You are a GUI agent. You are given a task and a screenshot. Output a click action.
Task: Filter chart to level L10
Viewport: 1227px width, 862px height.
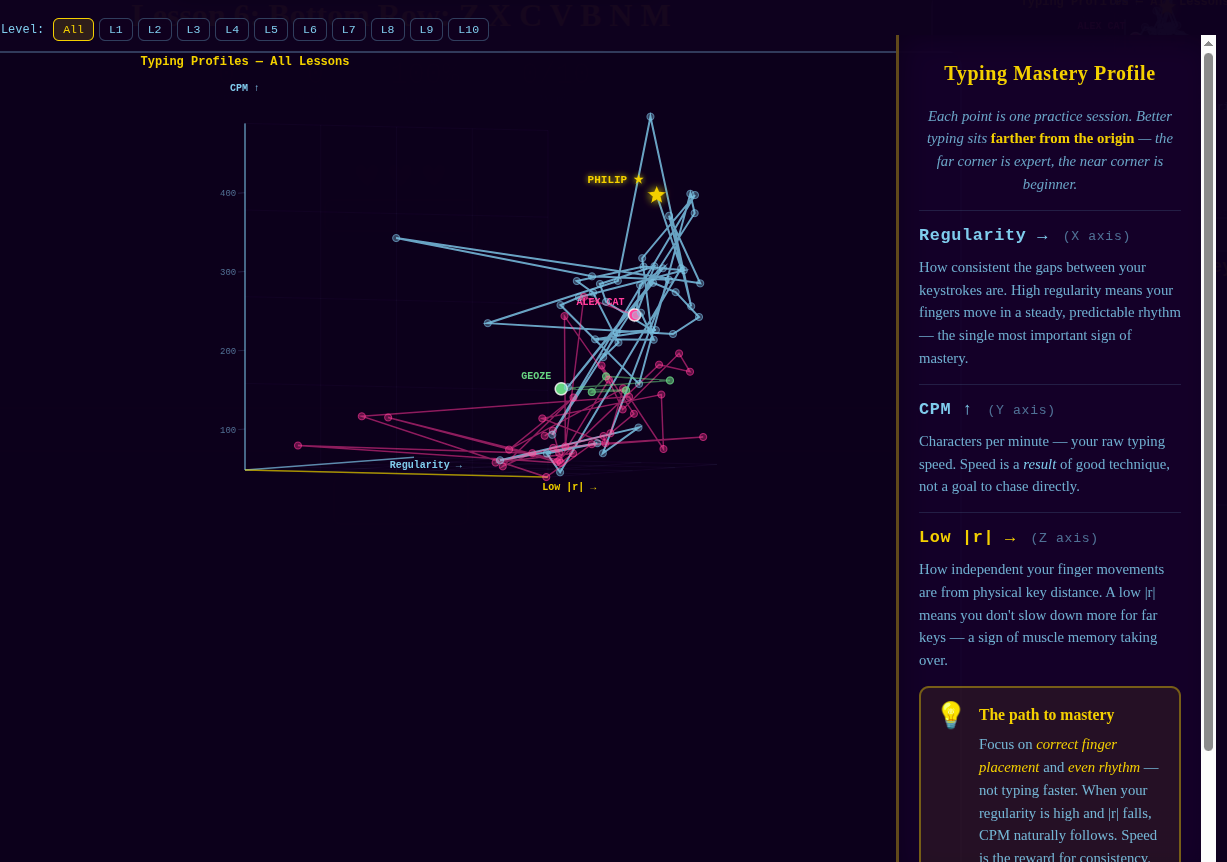(469, 30)
